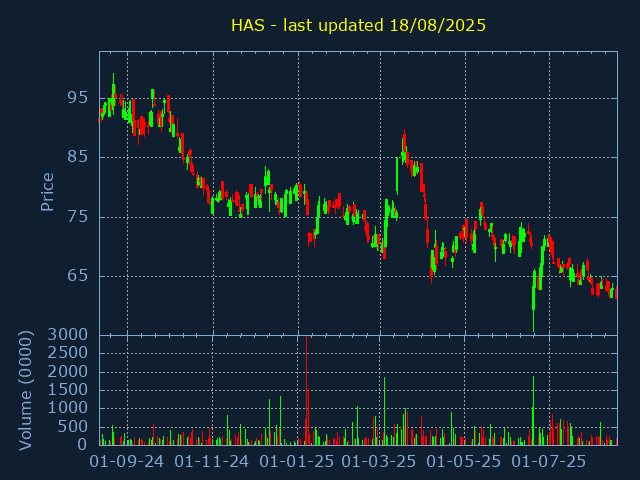Click volume axis value 500
This screenshot has height=480, width=640.
(x=73, y=427)
